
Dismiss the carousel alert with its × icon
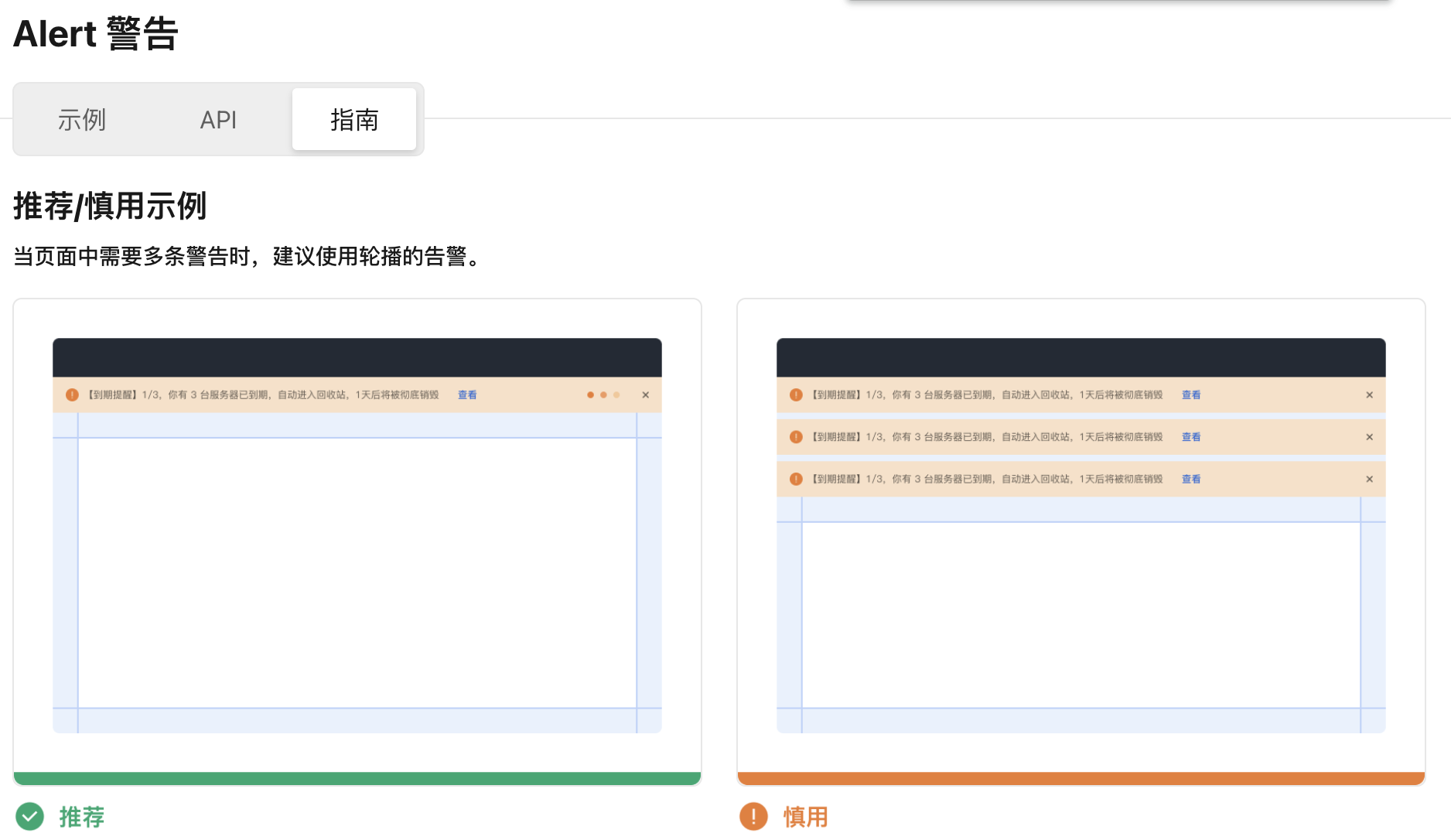(x=646, y=394)
